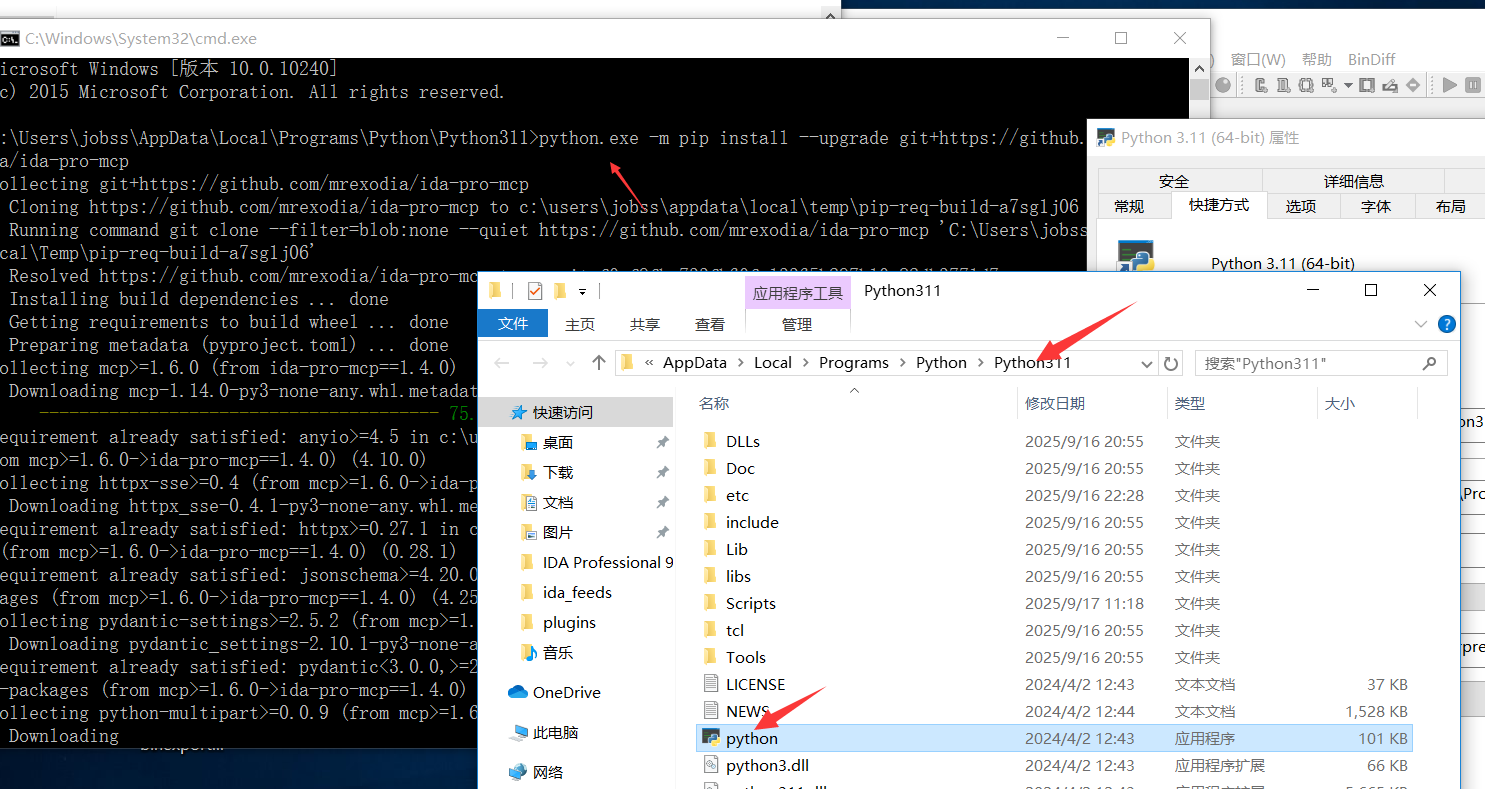The image size is (1485, 789).
Task: Open the 查看 ribbon tab
Action: (710, 324)
